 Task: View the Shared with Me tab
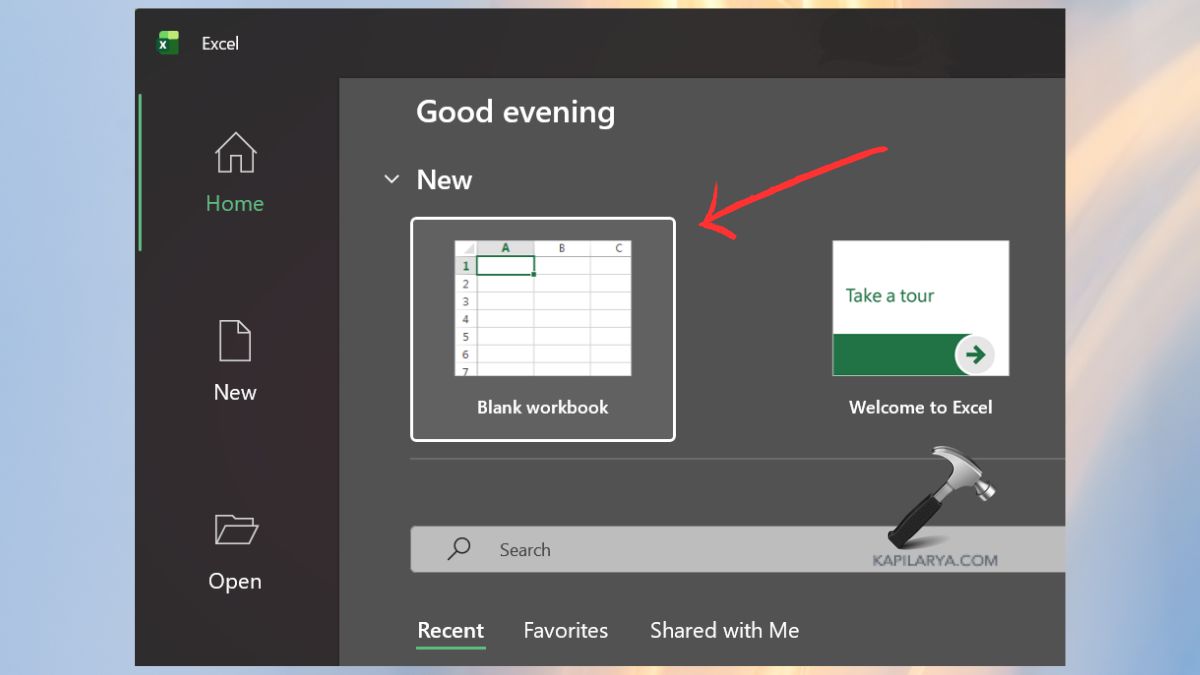[723, 630]
